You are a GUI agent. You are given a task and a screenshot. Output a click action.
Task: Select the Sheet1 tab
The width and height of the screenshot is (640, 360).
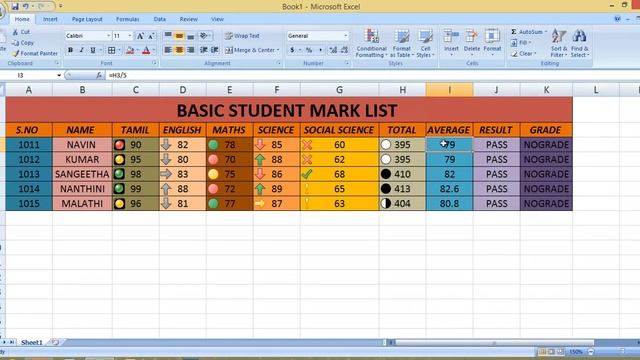coord(32,342)
